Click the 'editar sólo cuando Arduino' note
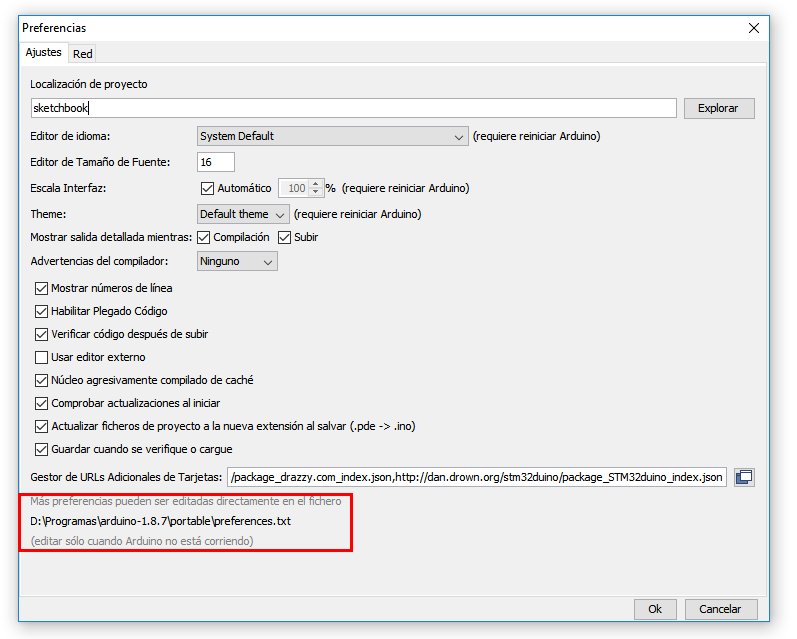Viewport: 797px width, 639px height. [x=142, y=541]
